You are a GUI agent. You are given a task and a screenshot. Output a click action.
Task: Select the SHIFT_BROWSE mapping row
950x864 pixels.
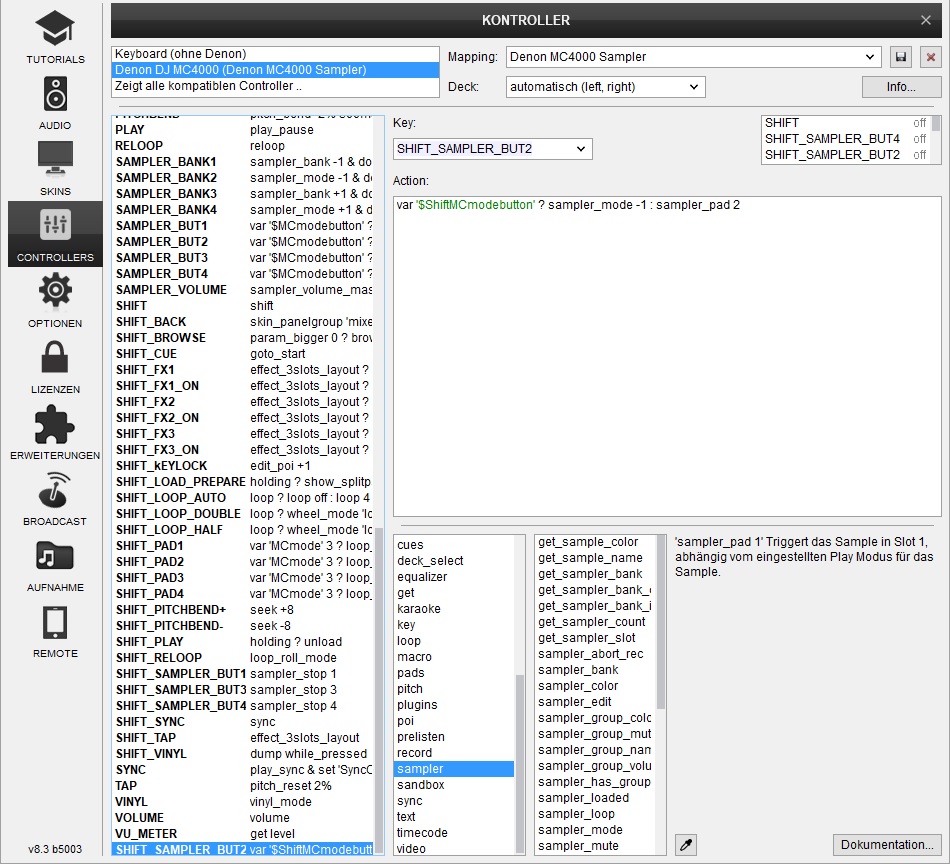(244, 337)
